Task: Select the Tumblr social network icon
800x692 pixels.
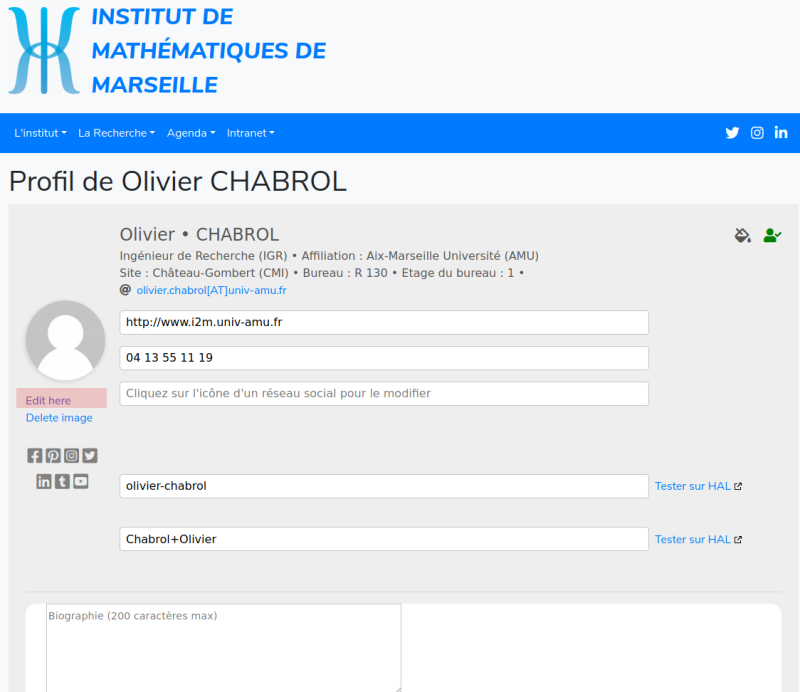Action: point(62,481)
